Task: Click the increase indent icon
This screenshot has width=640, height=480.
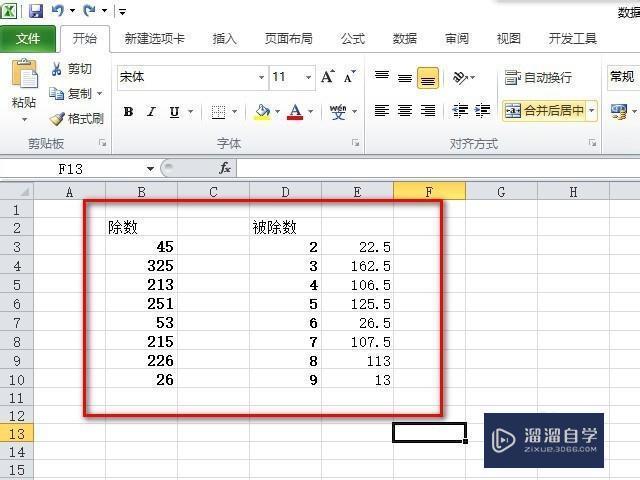Action: 482,111
